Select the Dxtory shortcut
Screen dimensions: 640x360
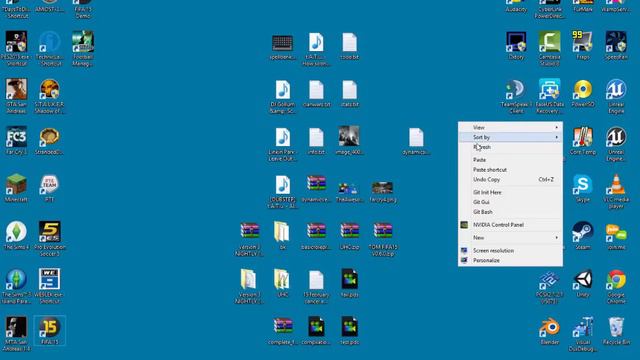516,45
